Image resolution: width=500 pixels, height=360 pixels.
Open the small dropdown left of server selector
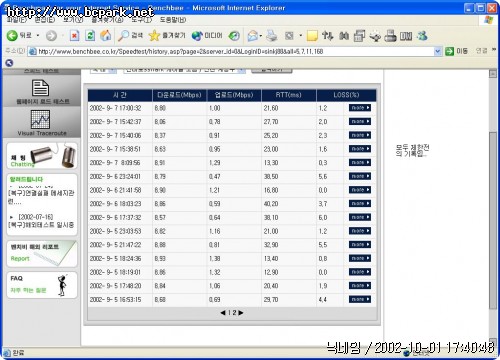[104, 70]
